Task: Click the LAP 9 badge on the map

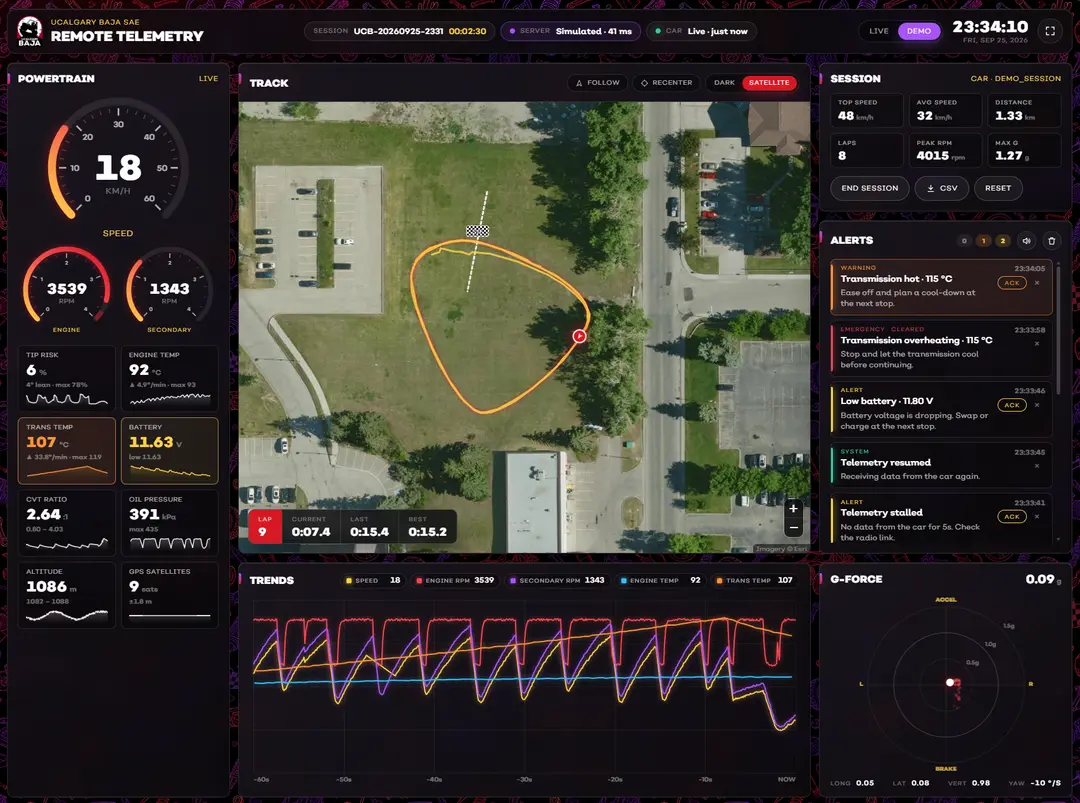Action: pos(264,527)
